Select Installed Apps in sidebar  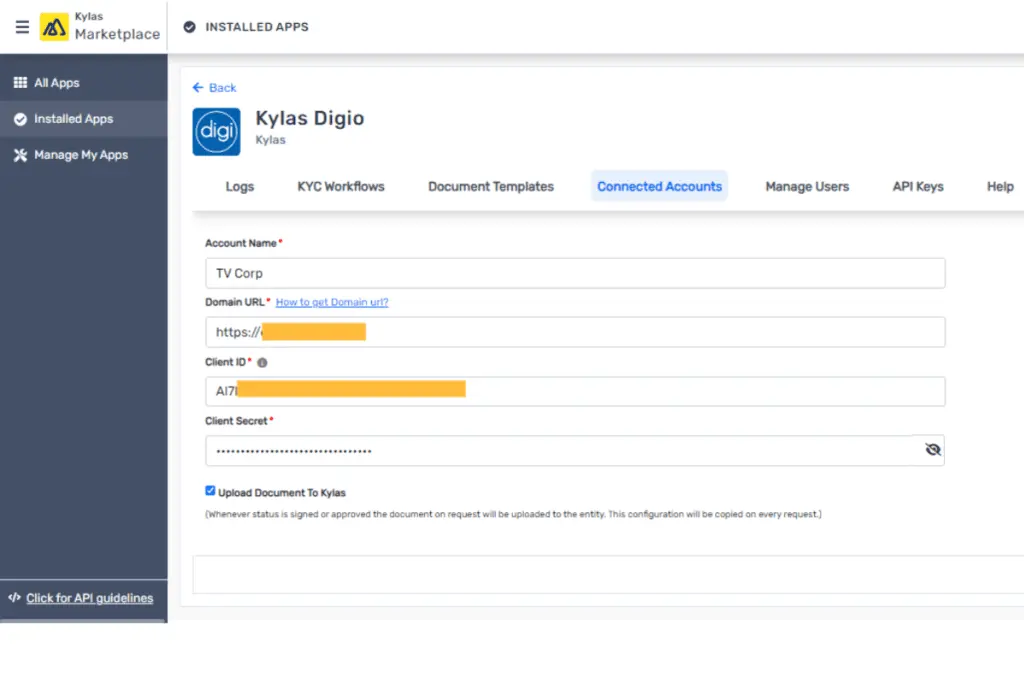tap(84, 119)
